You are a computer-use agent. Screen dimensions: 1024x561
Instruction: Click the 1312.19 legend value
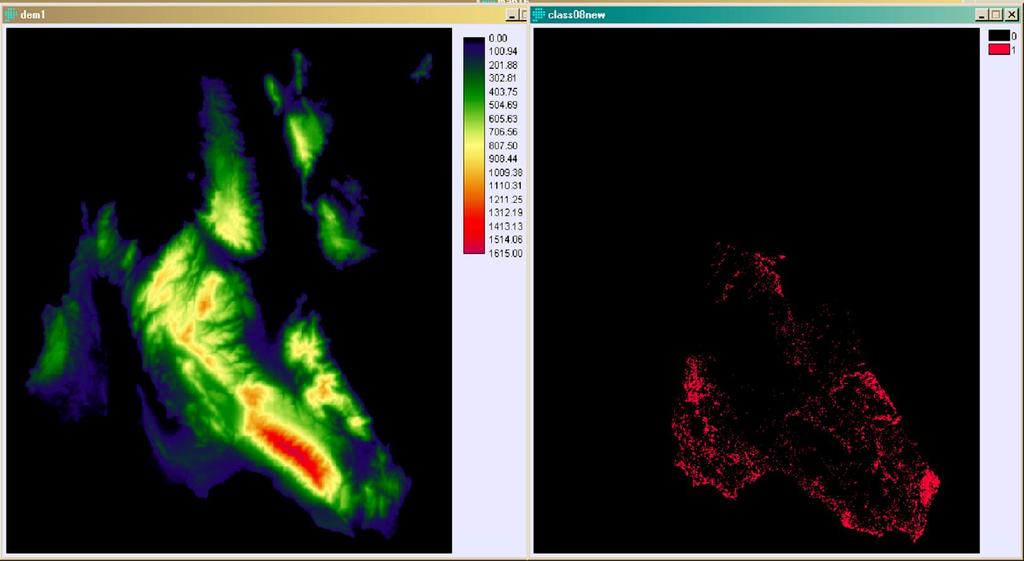(505, 213)
